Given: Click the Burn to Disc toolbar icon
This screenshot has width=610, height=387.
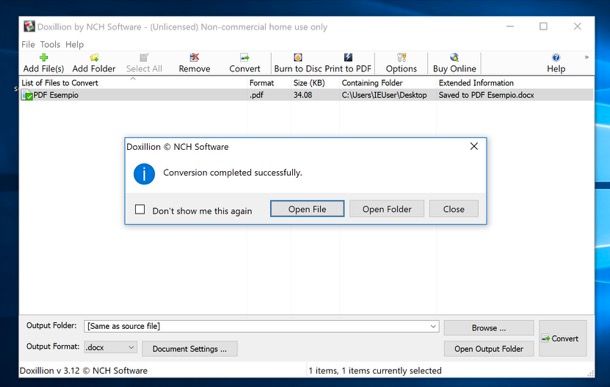Looking at the screenshot, I should click(x=298, y=58).
